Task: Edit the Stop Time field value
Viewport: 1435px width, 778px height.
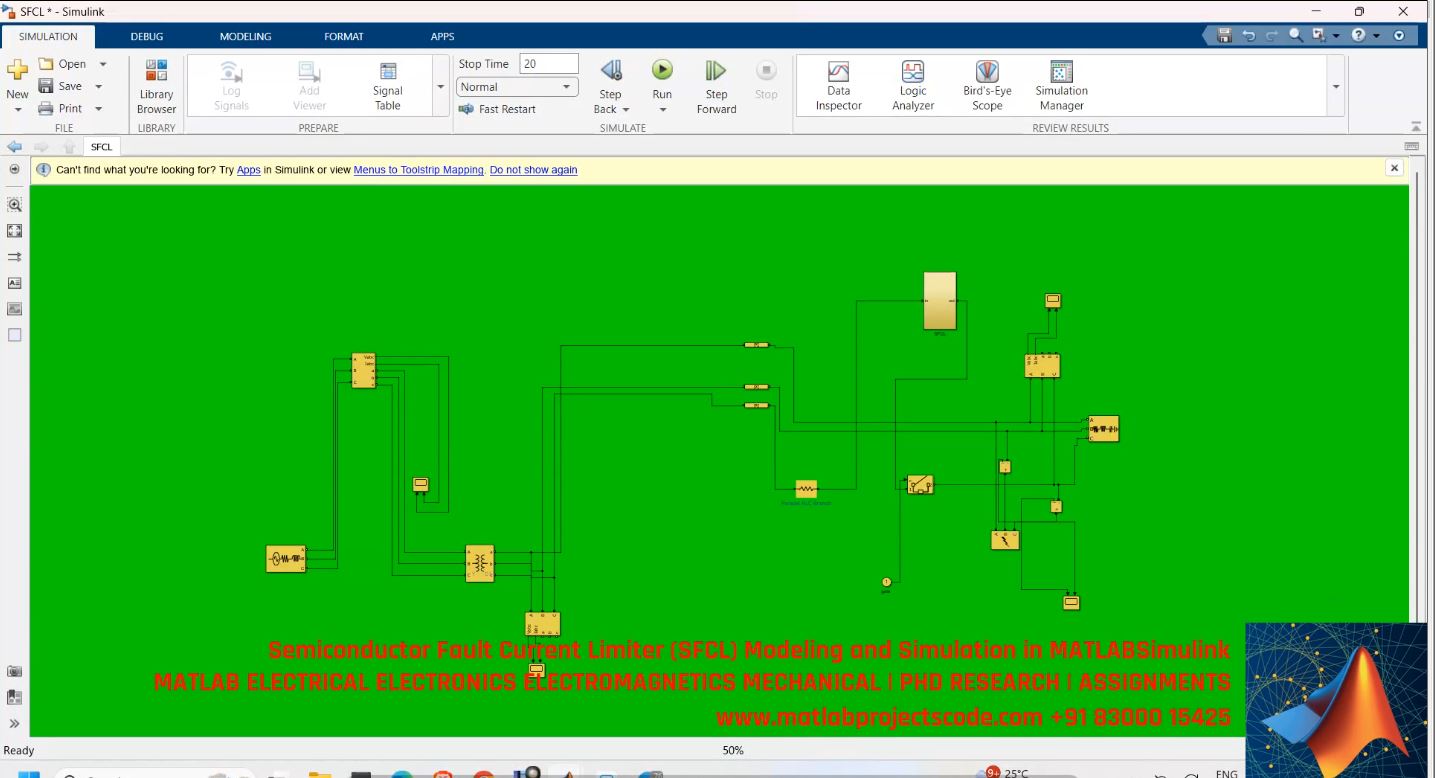Action: 548,63
